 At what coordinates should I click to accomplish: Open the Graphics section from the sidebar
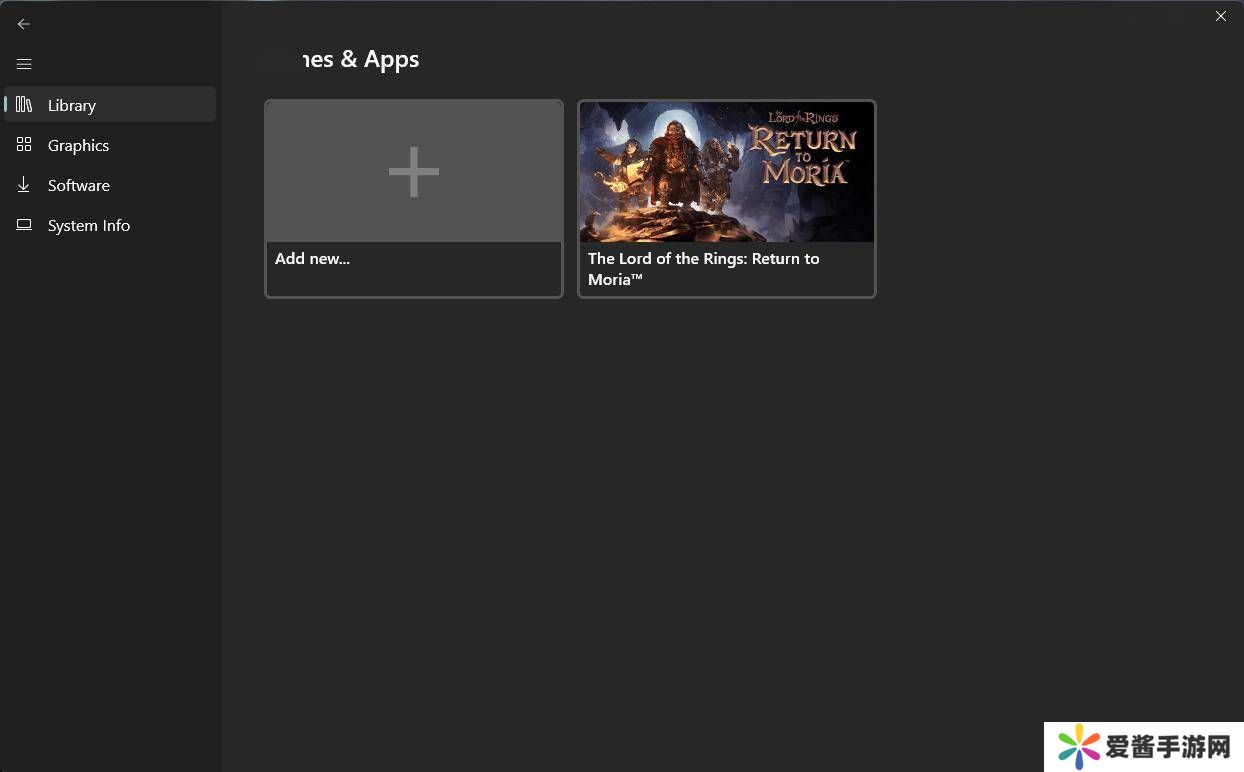(78, 145)
